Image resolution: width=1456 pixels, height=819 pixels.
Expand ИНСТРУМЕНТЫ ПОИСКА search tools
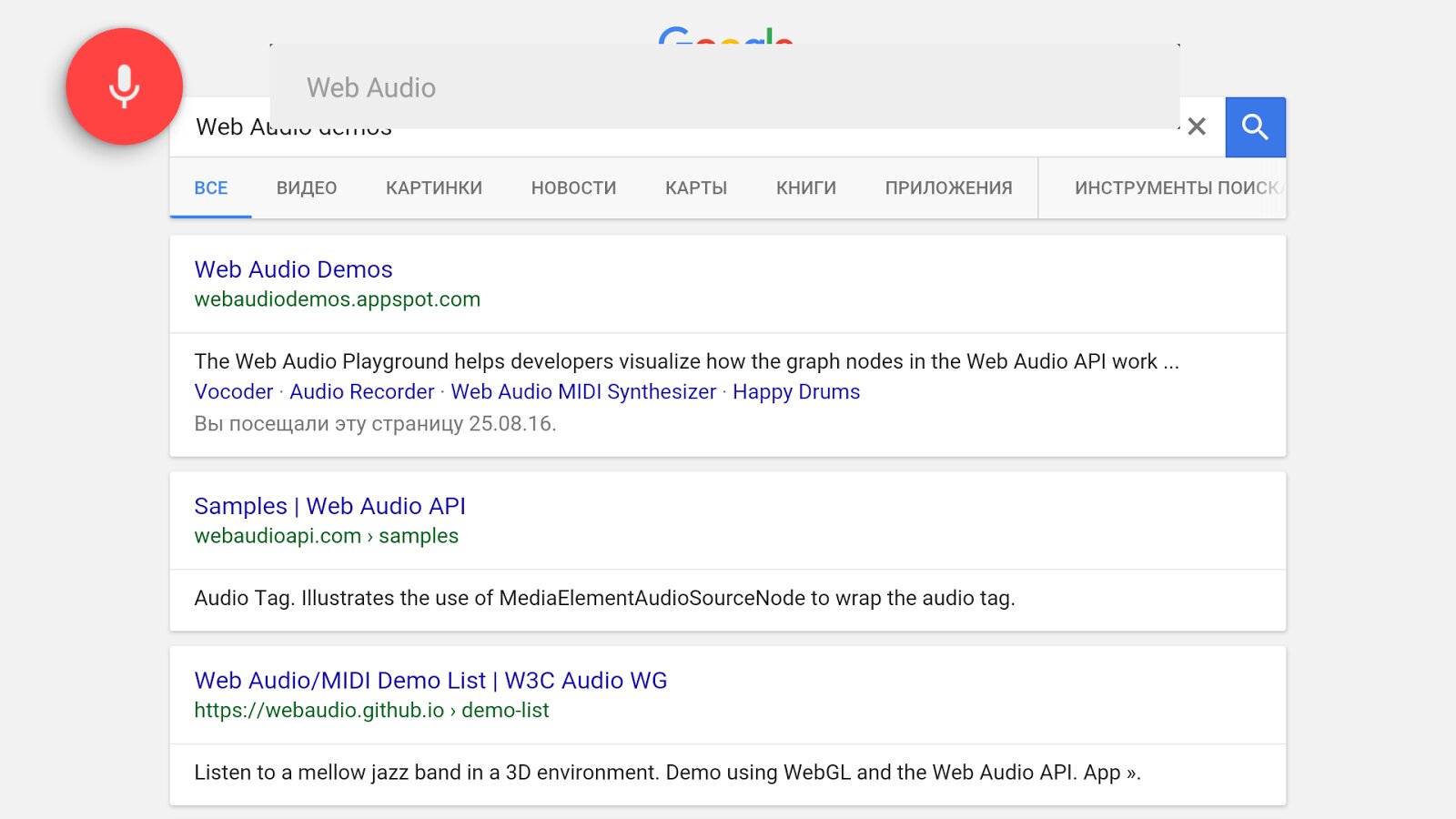[1176, 188]
